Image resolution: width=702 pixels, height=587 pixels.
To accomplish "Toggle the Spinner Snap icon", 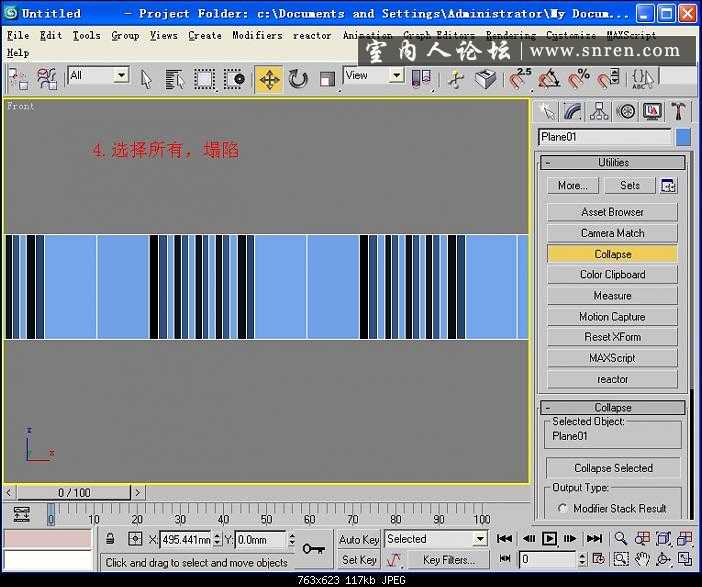I will (608, 80).
